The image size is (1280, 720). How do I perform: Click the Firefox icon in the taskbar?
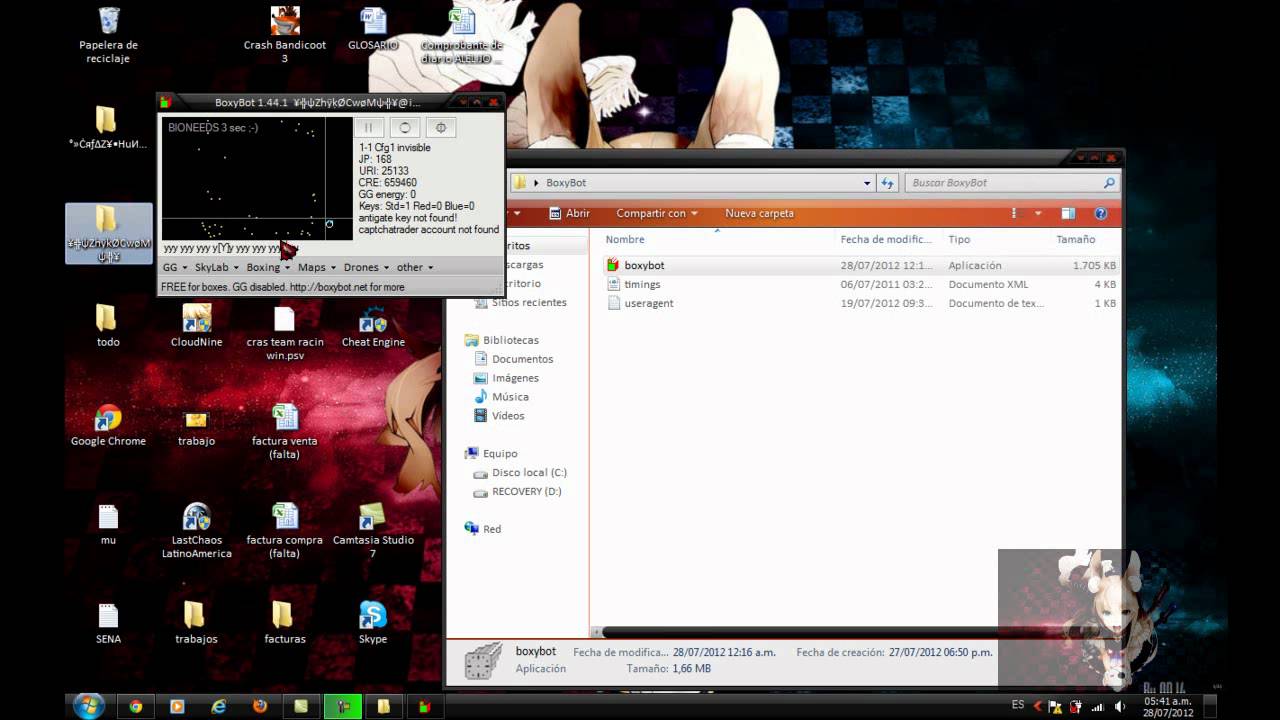coord(260,706)
